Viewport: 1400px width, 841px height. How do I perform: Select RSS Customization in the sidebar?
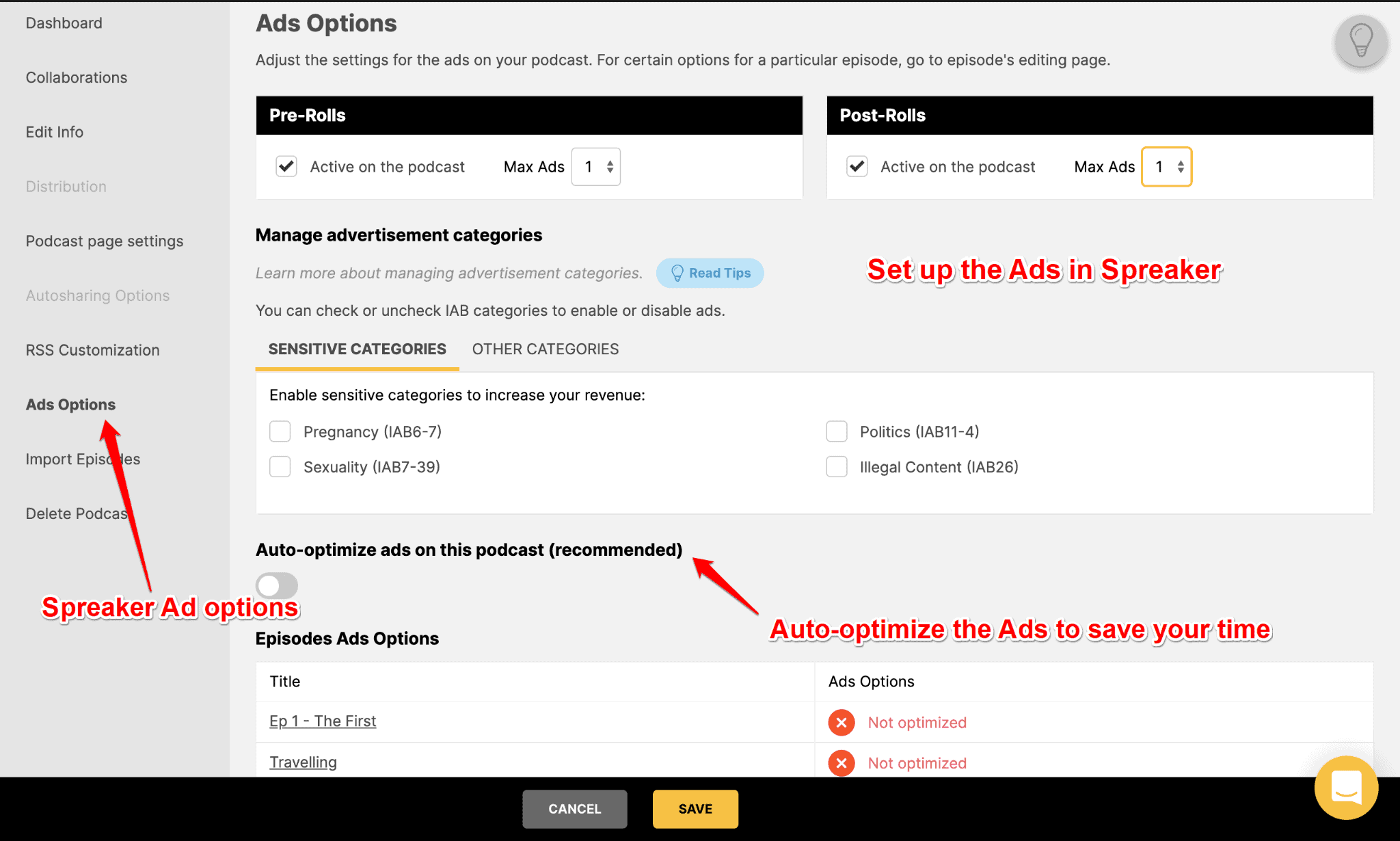92,349
